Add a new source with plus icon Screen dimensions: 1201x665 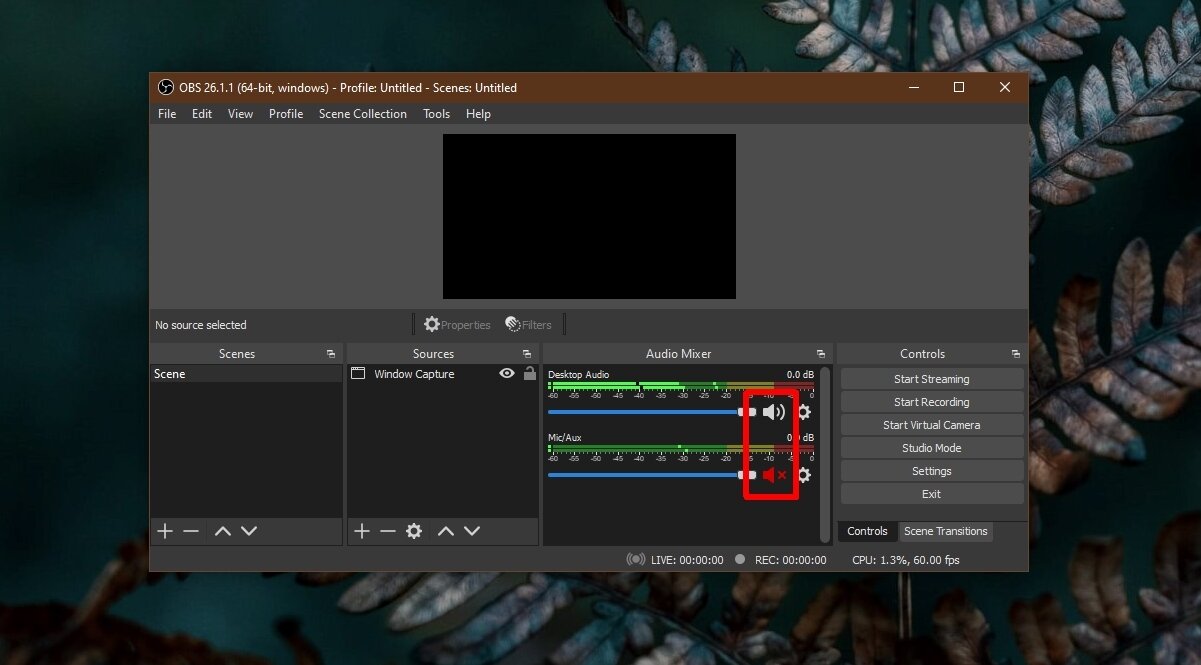pos(362,532)
